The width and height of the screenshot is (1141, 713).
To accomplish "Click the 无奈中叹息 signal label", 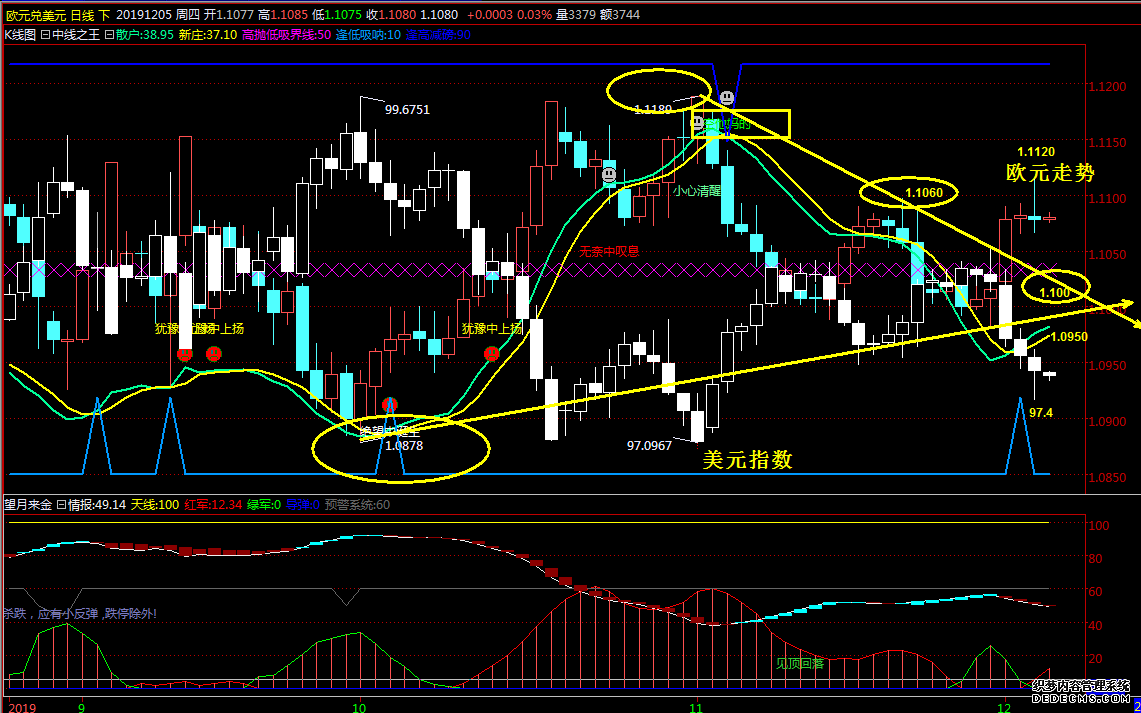I will (x=609, y=252).
